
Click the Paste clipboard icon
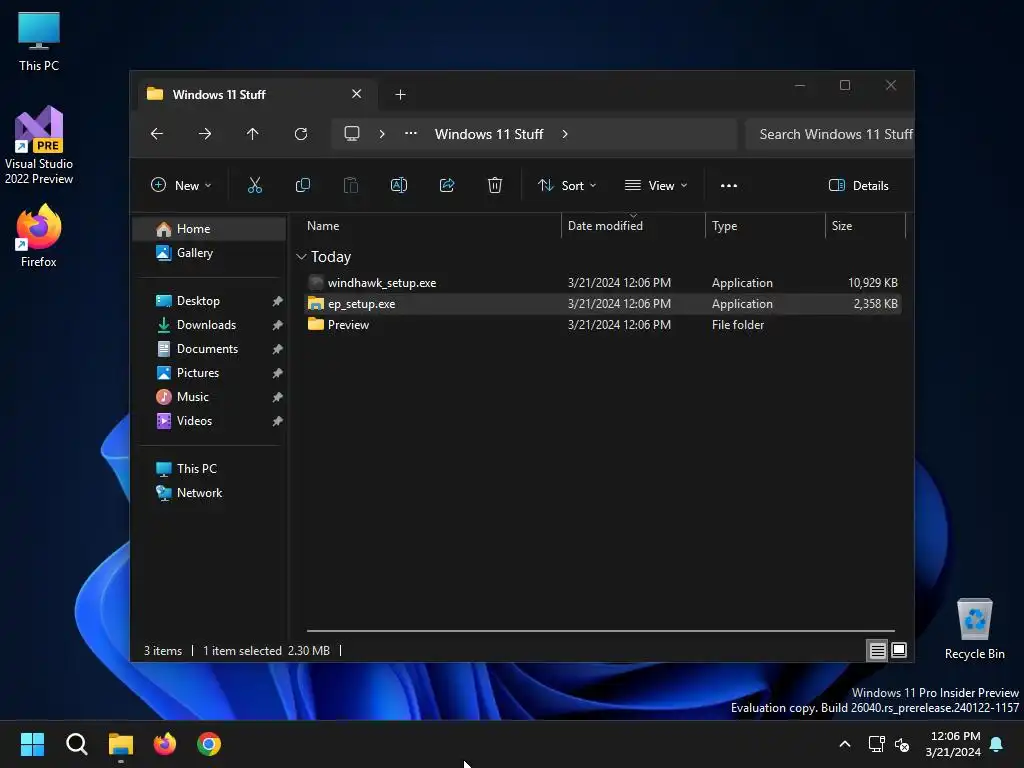click(351, 185)
